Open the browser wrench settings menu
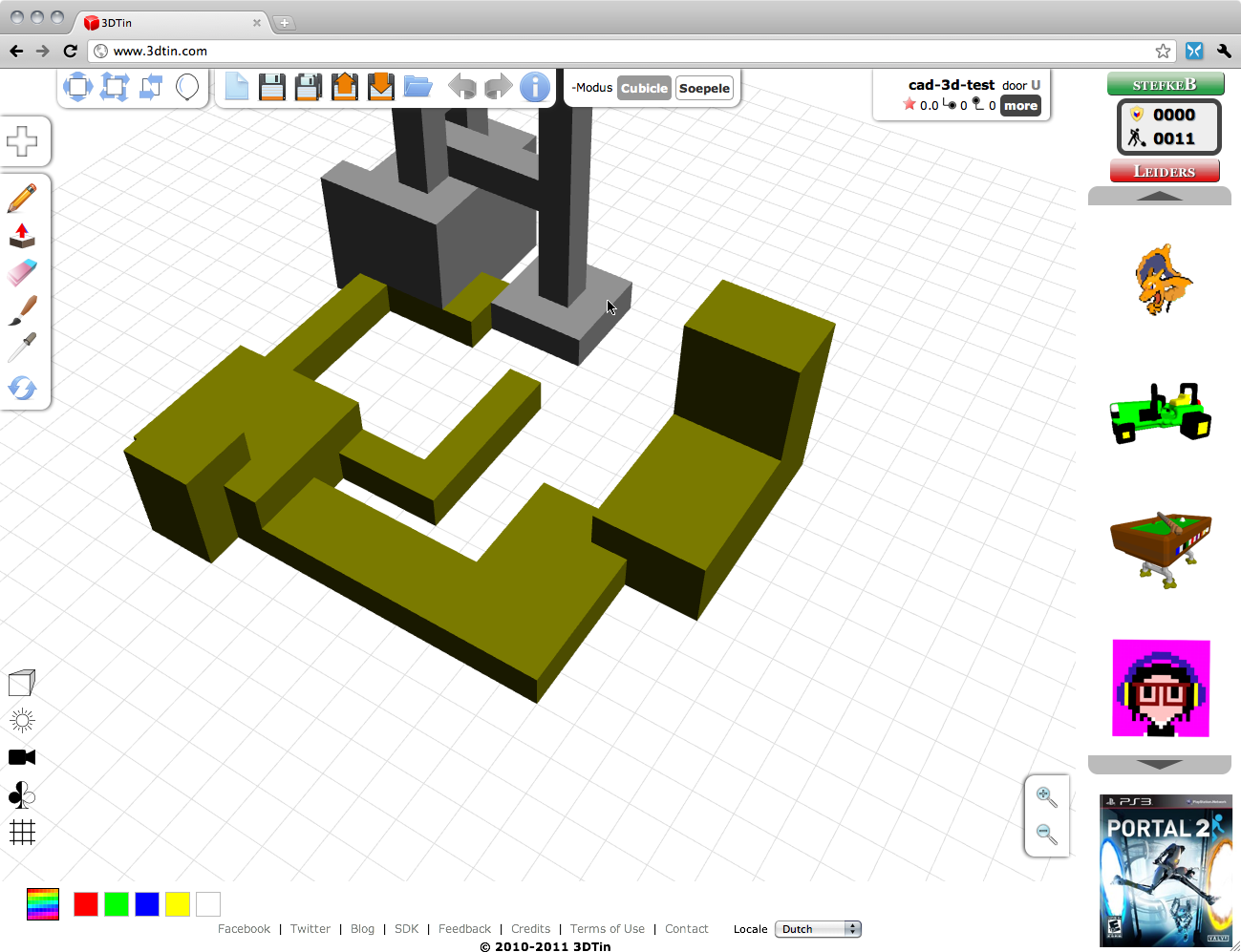The image size is (1241, 952). (1224, 51)
